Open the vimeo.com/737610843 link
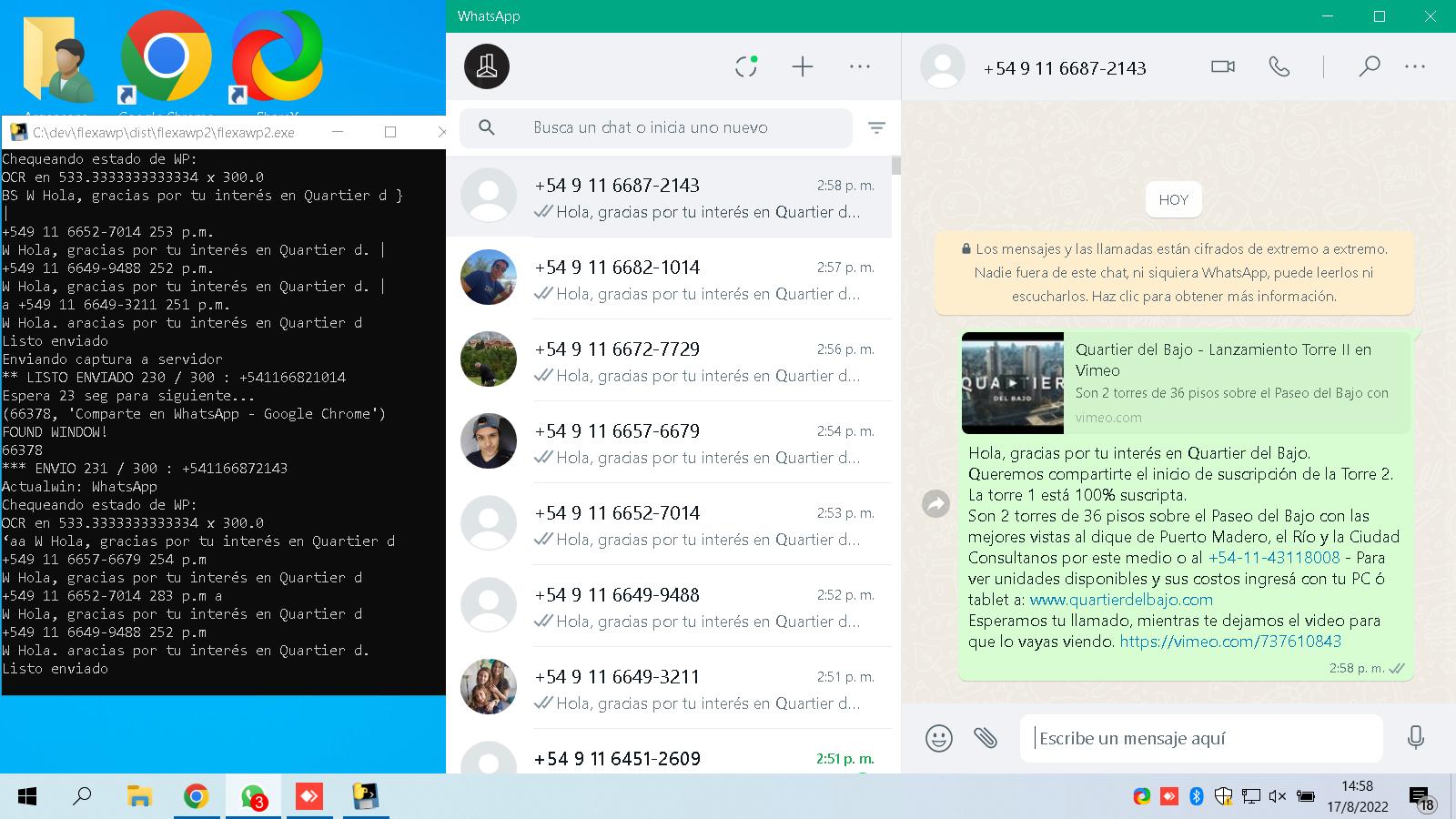 click(x=1230, y=642)
